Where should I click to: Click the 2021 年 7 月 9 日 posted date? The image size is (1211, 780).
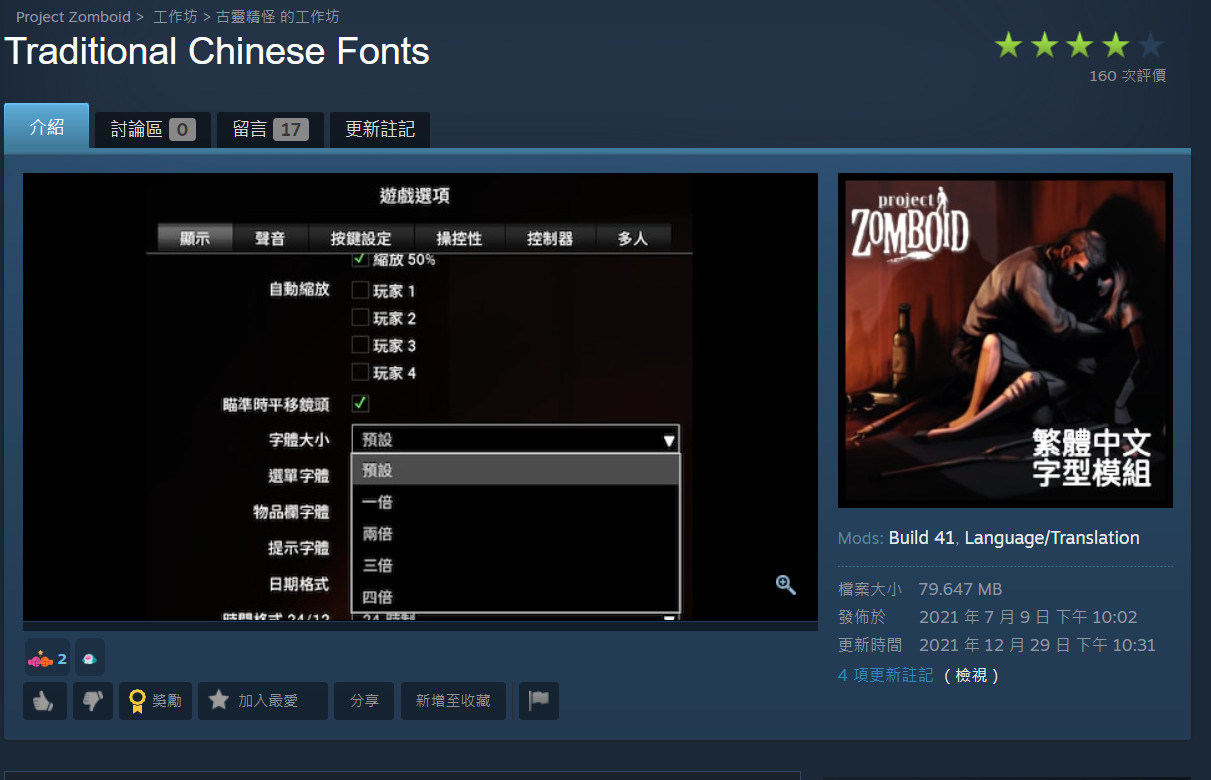(x=1028, y=617)
